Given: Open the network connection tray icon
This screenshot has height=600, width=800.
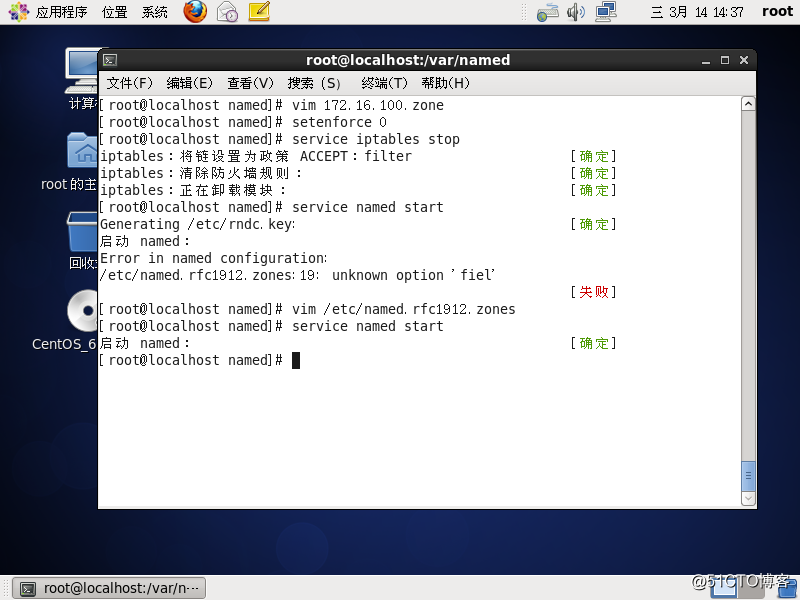Looking at the screenshot, I should tap(606, 12).
